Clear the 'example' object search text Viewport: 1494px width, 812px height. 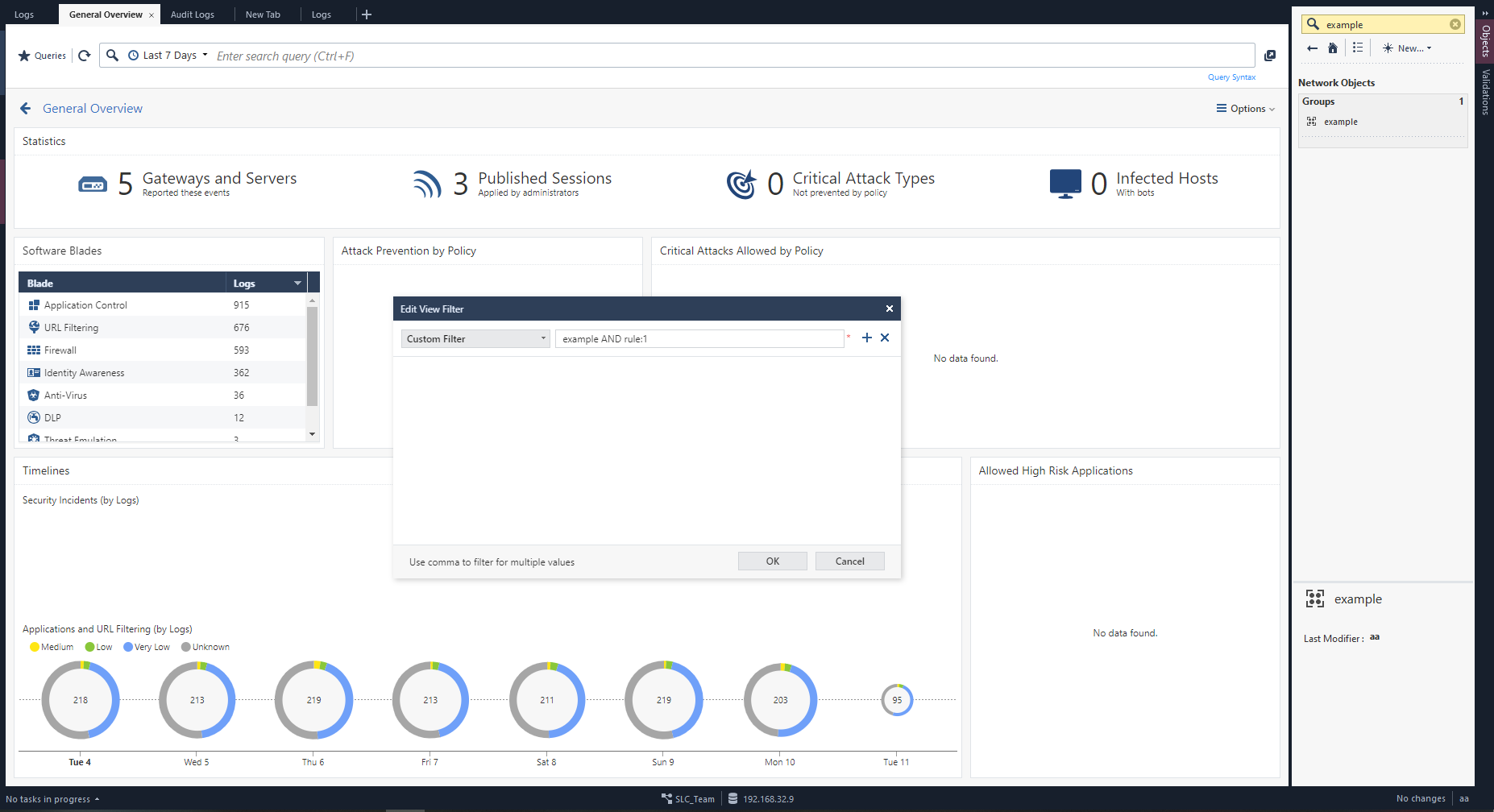pyautogui.click(x=1455, y=24)
